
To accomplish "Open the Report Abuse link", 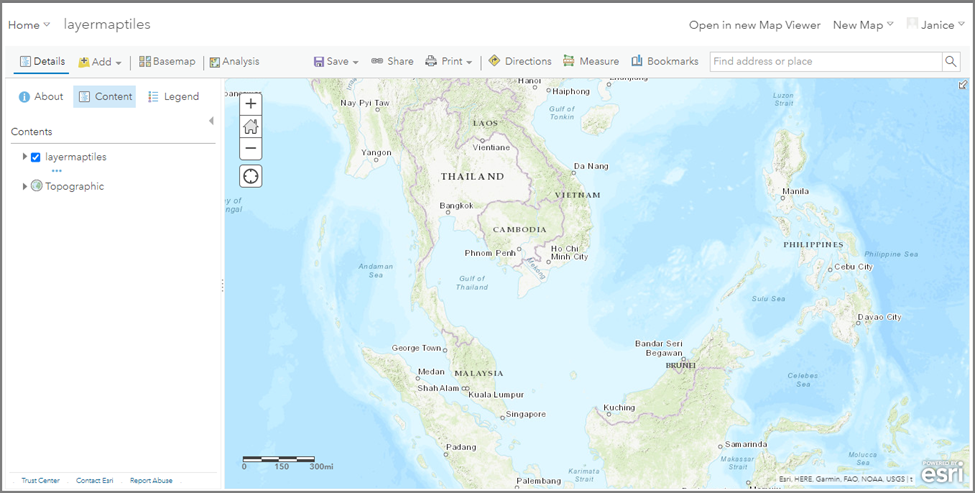I will pyautogui.click(x=151, y=481).
